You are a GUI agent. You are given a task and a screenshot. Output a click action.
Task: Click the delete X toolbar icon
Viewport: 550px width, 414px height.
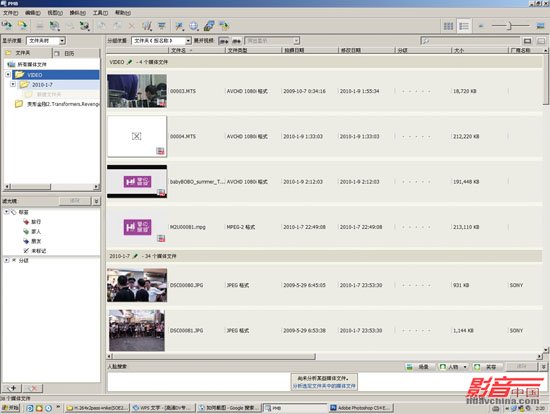point(132,26)
